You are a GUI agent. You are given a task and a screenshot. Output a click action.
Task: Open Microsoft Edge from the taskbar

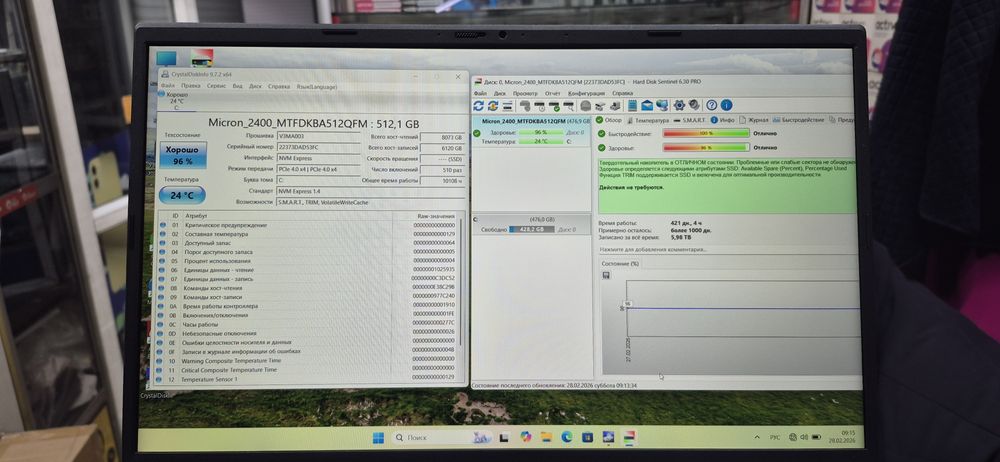(x=566, y=437)
